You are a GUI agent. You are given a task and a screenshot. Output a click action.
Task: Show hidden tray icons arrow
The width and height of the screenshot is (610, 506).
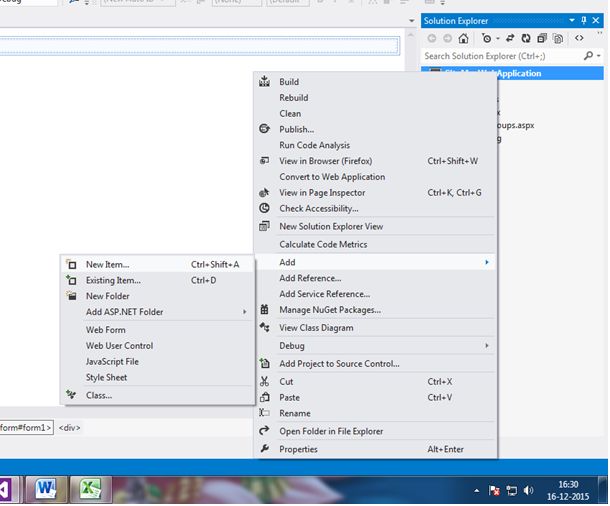[477, 491]
